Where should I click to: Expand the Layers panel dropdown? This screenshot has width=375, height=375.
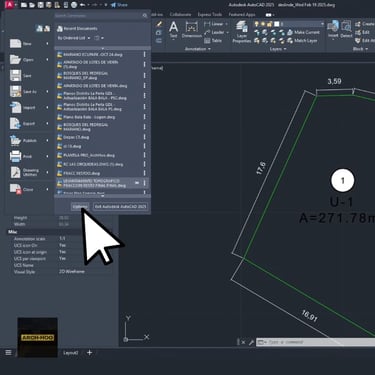point(278,49)
